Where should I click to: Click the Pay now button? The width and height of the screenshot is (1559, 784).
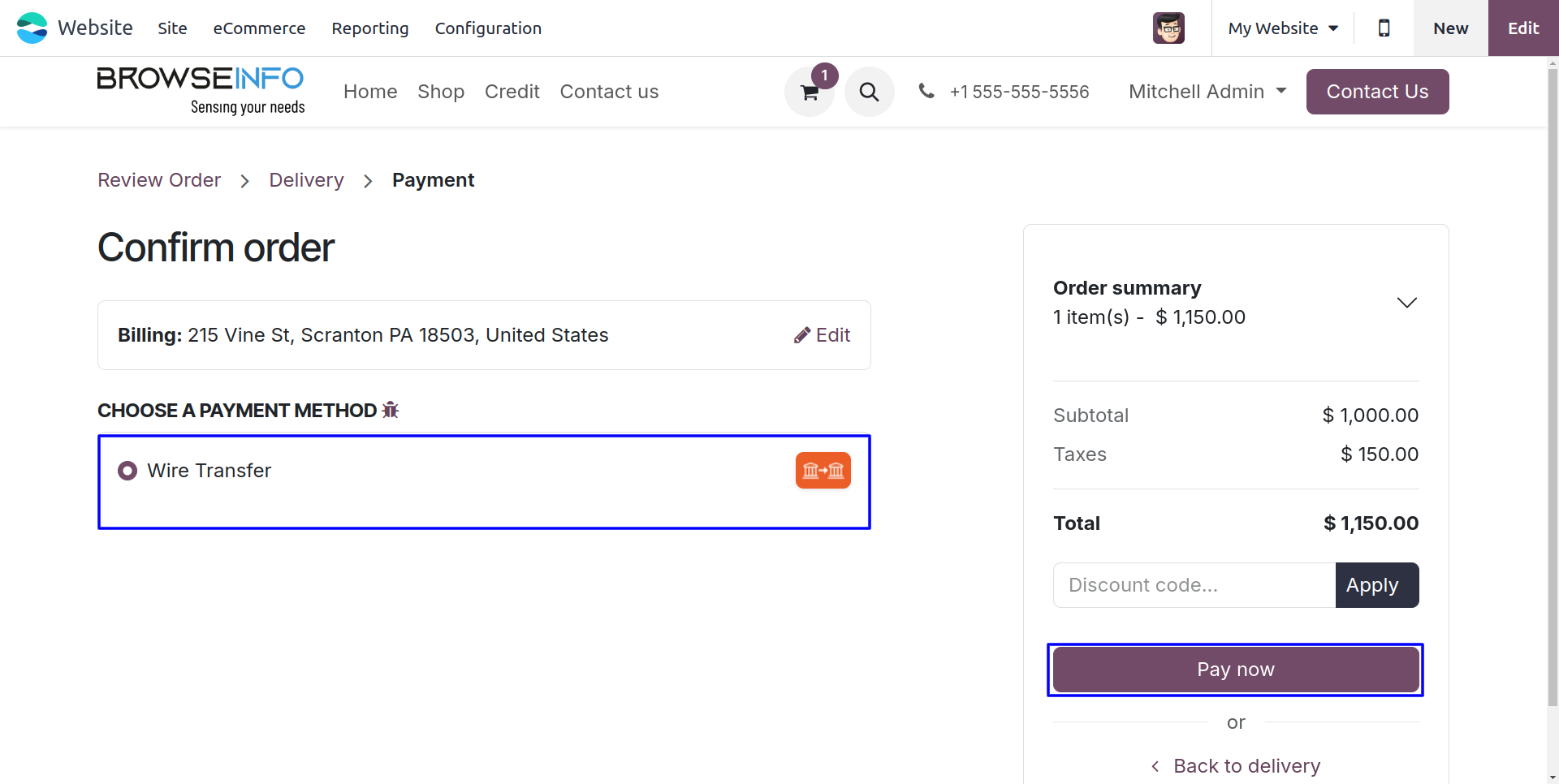point(1235,670)
